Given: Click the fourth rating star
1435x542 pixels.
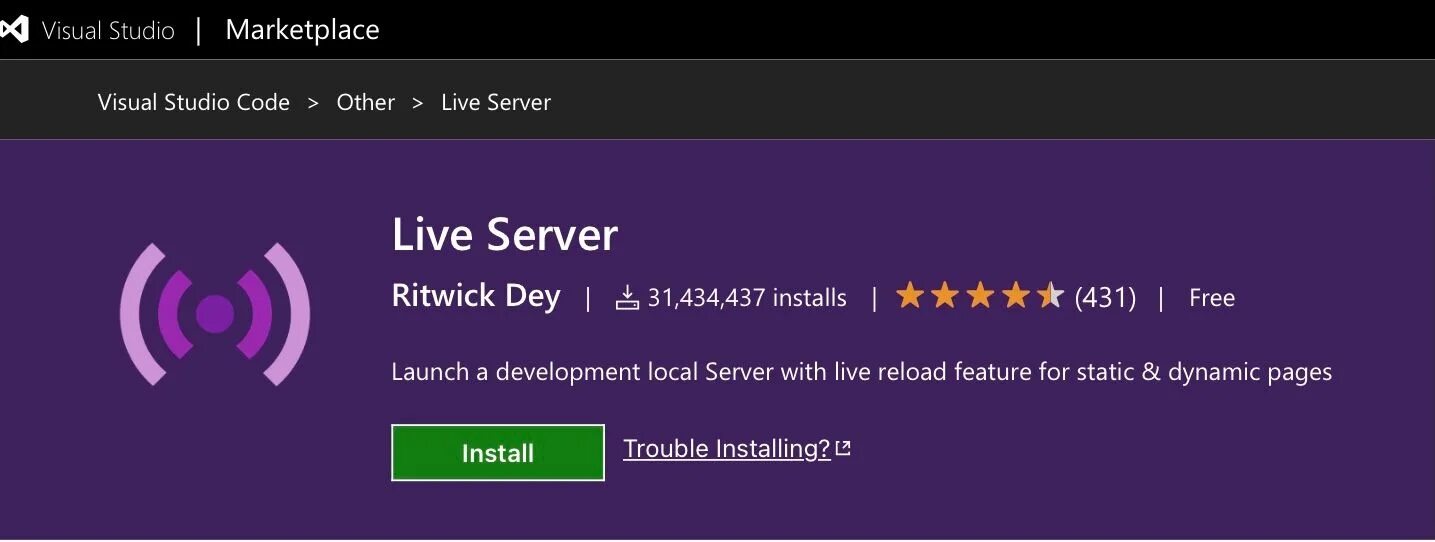Looking at the screenshot, I should point(1015,296).
